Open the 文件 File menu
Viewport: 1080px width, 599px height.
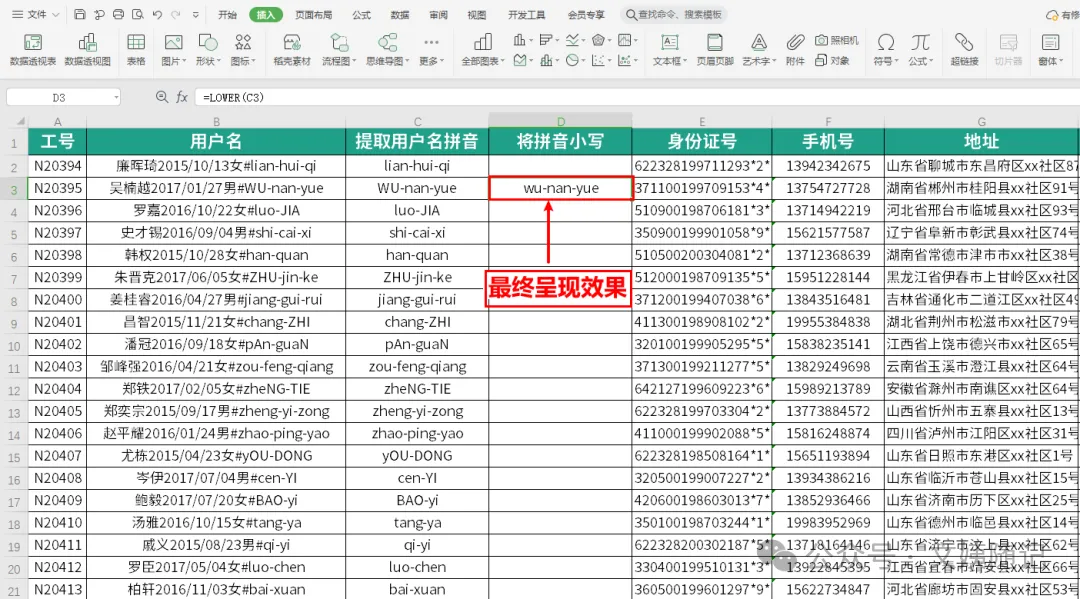click(36, 14)
